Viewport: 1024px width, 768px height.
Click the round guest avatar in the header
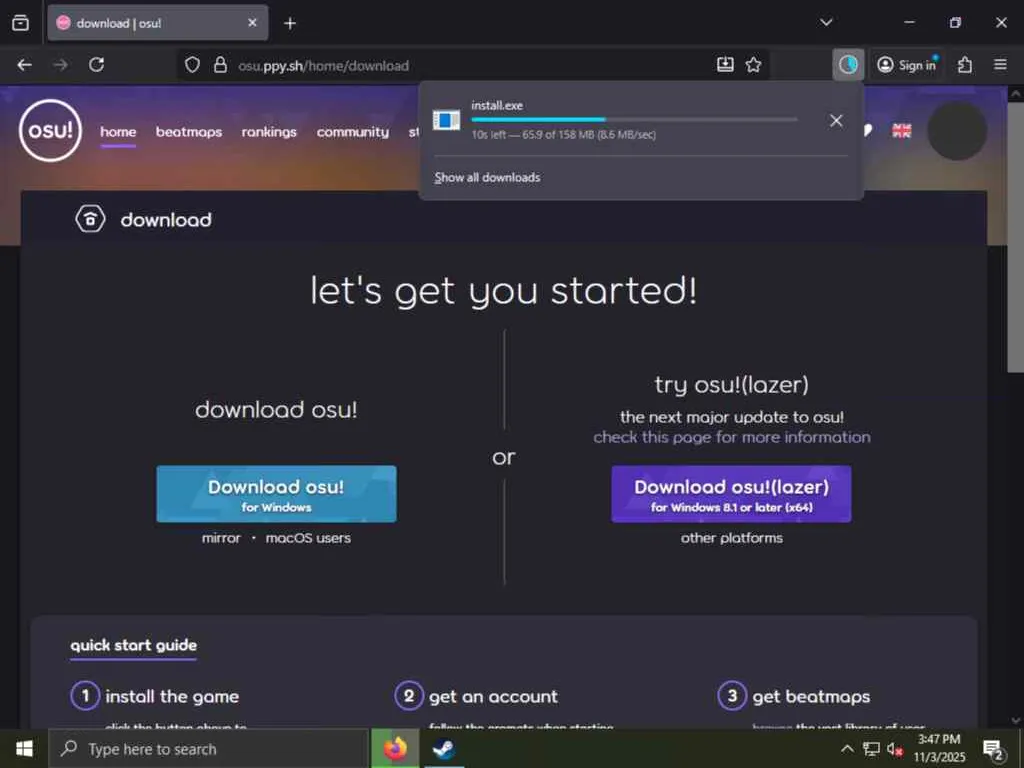[x=957, y=131]
